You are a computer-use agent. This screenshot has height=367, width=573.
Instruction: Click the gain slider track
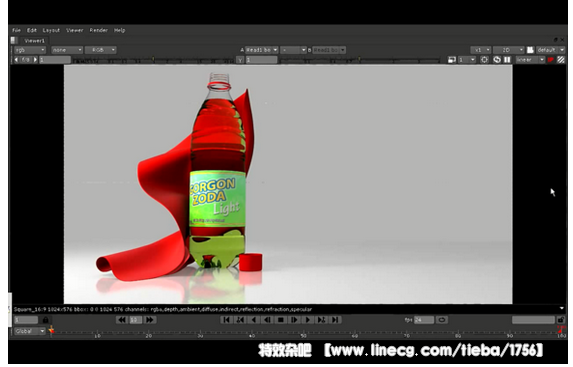(x=152, y=60)
